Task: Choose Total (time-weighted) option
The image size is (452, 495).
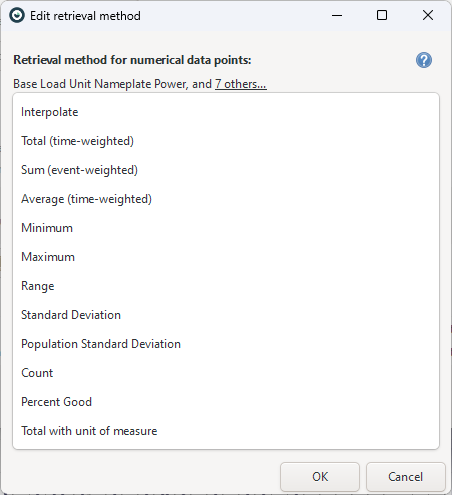Action: coord(226,141)
